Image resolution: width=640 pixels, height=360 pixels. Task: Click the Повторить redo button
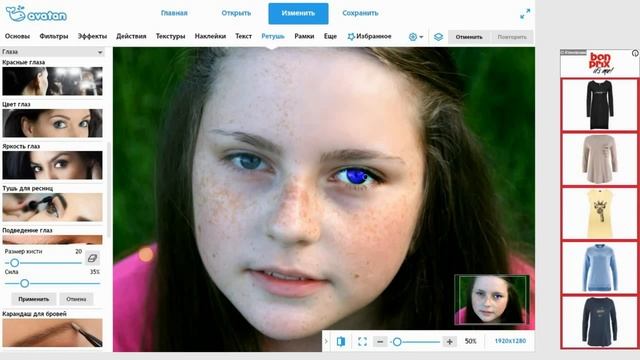pyautogui.click(x=512, y=37)
